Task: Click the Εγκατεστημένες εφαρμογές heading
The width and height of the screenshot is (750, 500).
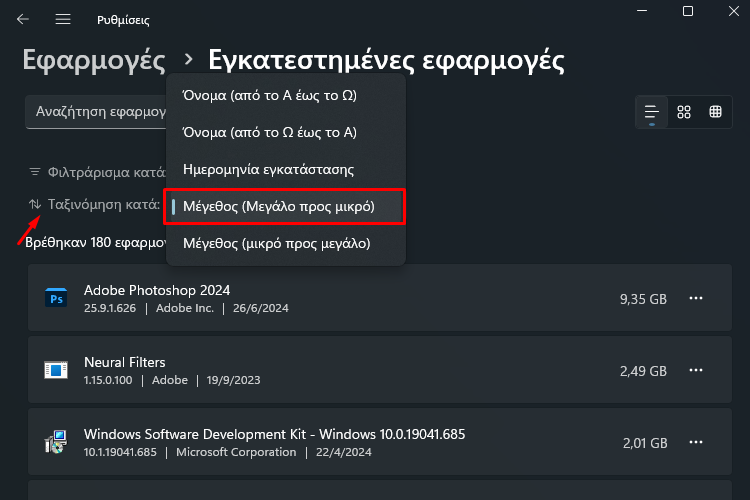Action: click(x=386, y=61)
